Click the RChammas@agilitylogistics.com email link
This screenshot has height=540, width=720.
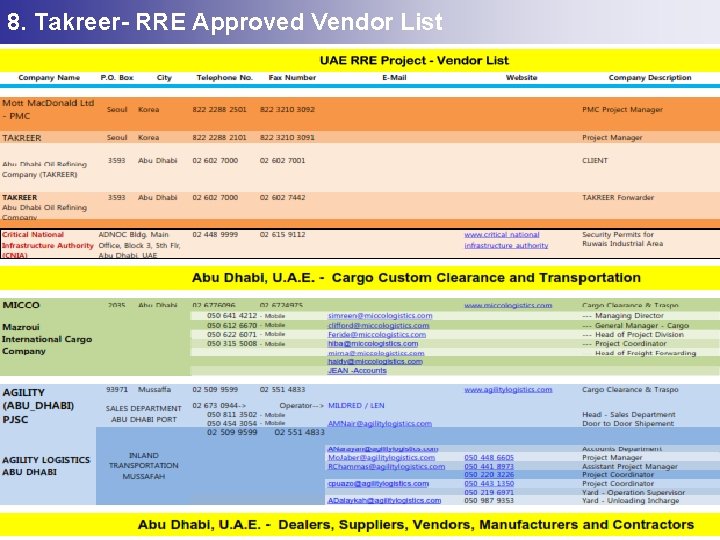point(386,467)
